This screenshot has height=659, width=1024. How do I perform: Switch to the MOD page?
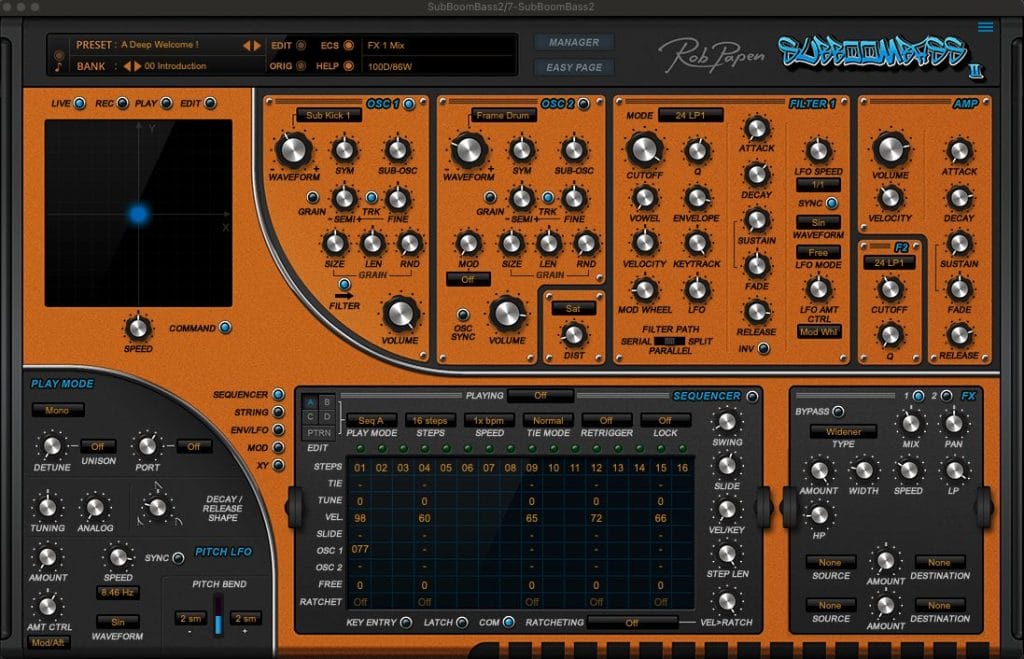(x=278, y=447)
